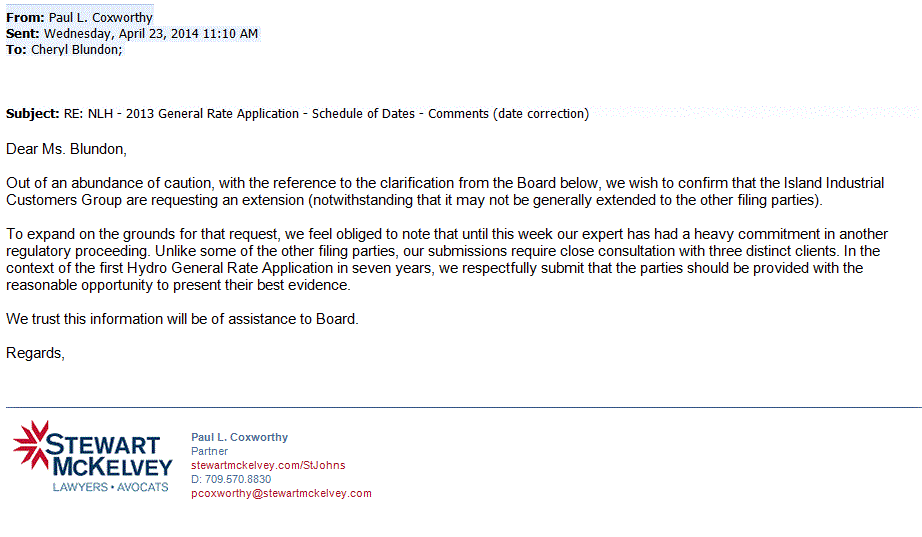This screenshot has width=922, height=537.
Task: Click the 'Island Industrial' text in body
Action: [834, 183]
